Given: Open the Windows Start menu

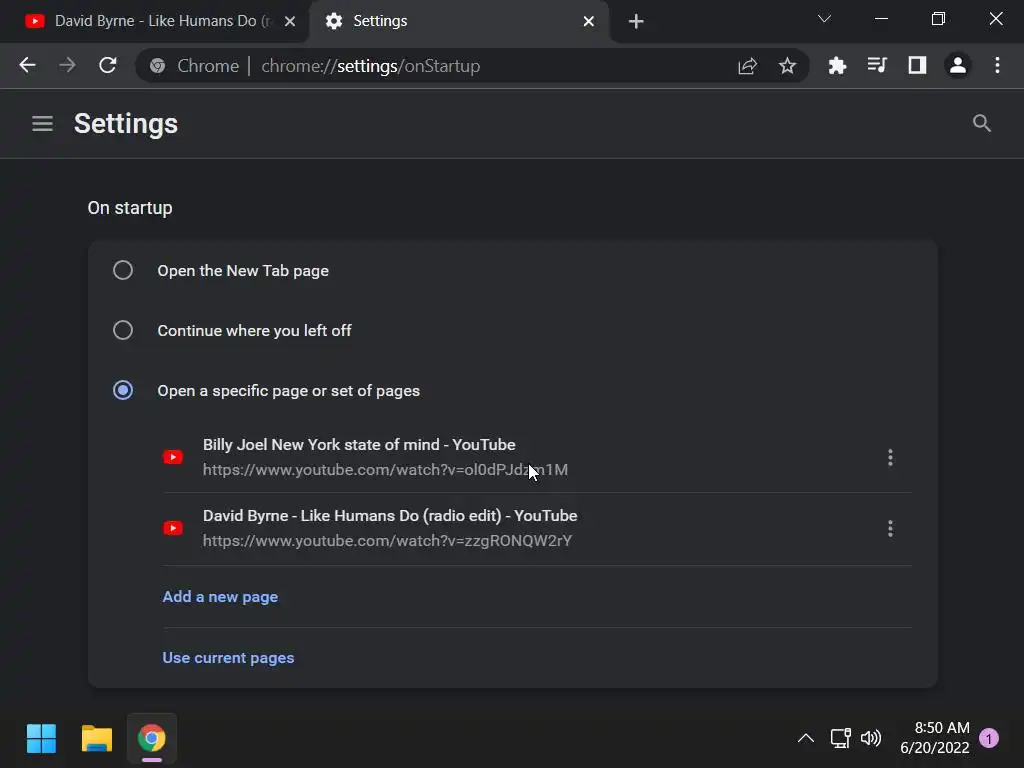Looking at the screenshot, I should click(x=41, y=739).
